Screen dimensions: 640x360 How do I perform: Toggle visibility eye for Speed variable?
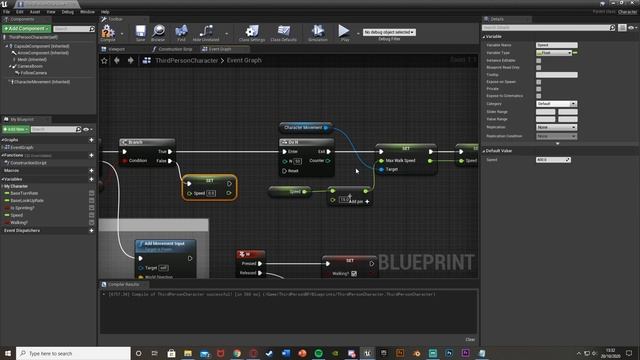point(91,215)
